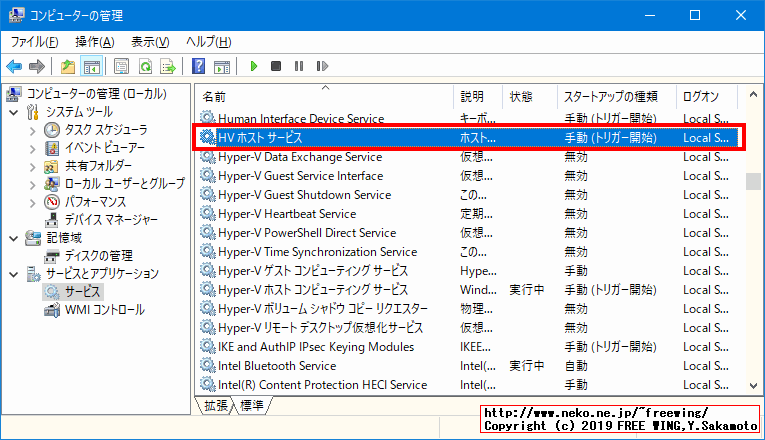Collapse the 記憶域 node

(x=14, y=239)
